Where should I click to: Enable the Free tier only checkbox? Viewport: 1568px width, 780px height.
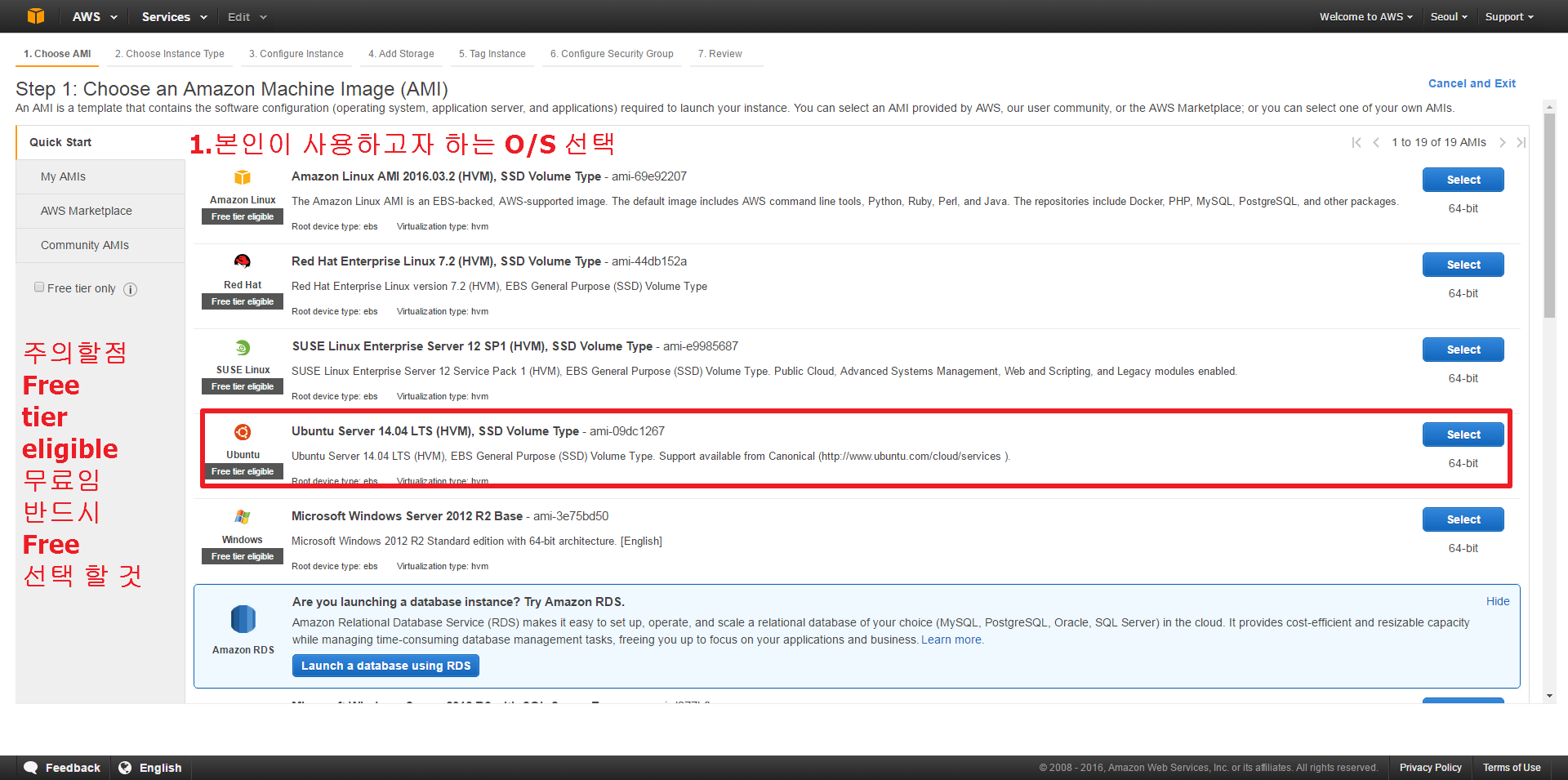pyautogui.click(x=39, y=287)
